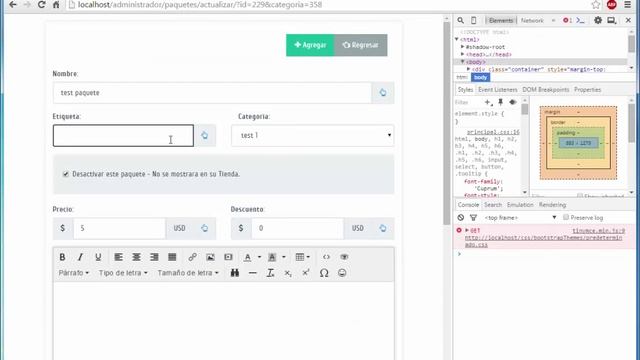Apply background color highlight icon
640x360 pixels.
272,257
